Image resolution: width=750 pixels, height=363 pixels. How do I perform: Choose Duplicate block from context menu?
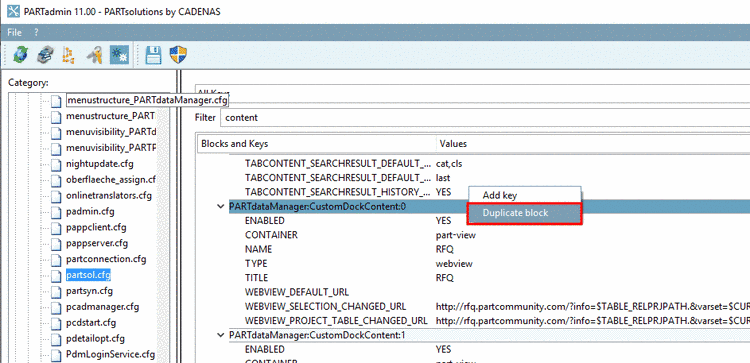[524, 213]
